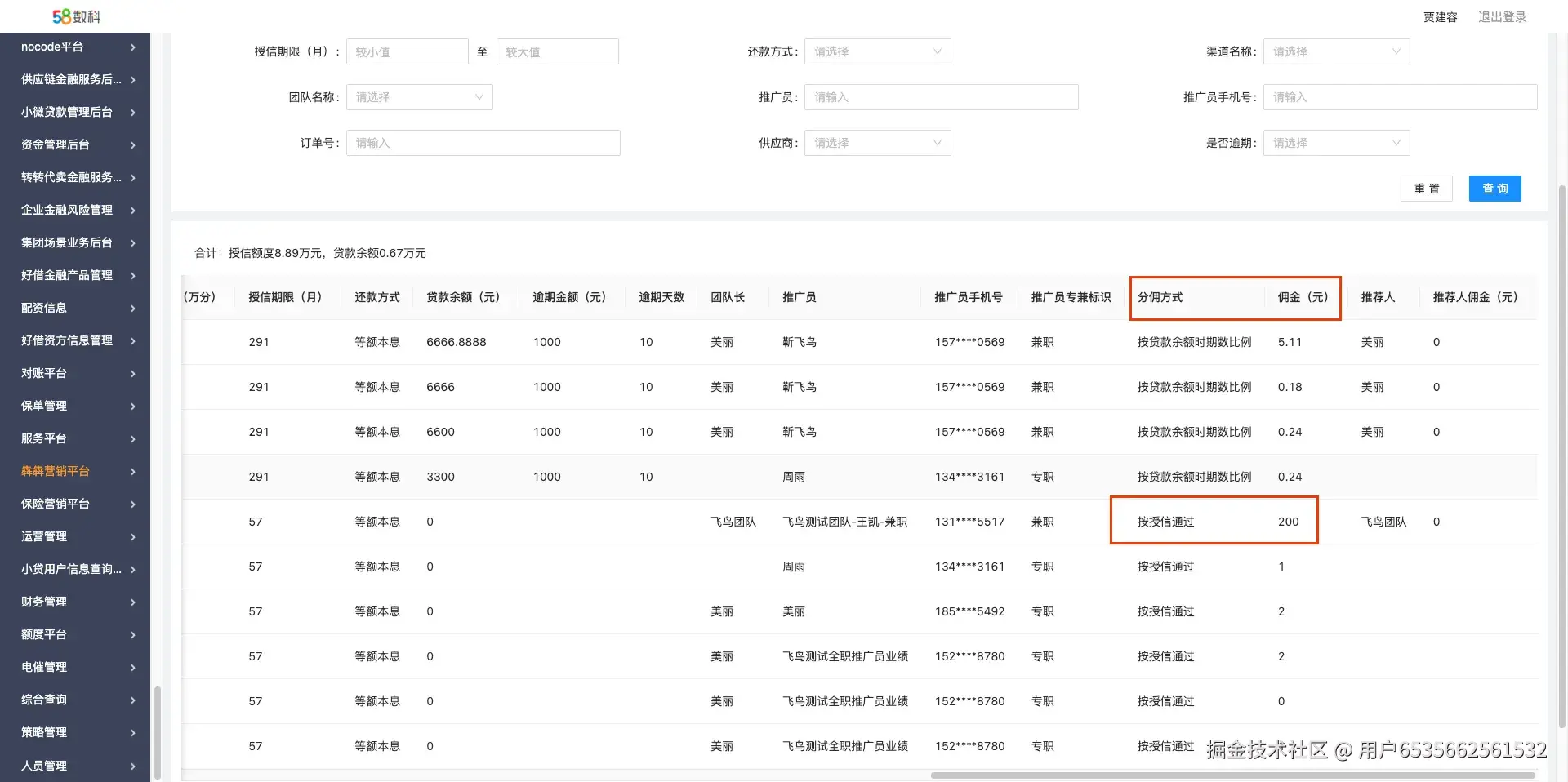Image resolution: width=1568 pixels, height=782 pixels.
Task: Open the 团队名称 dropdown
Action: [x=420, y=97]
